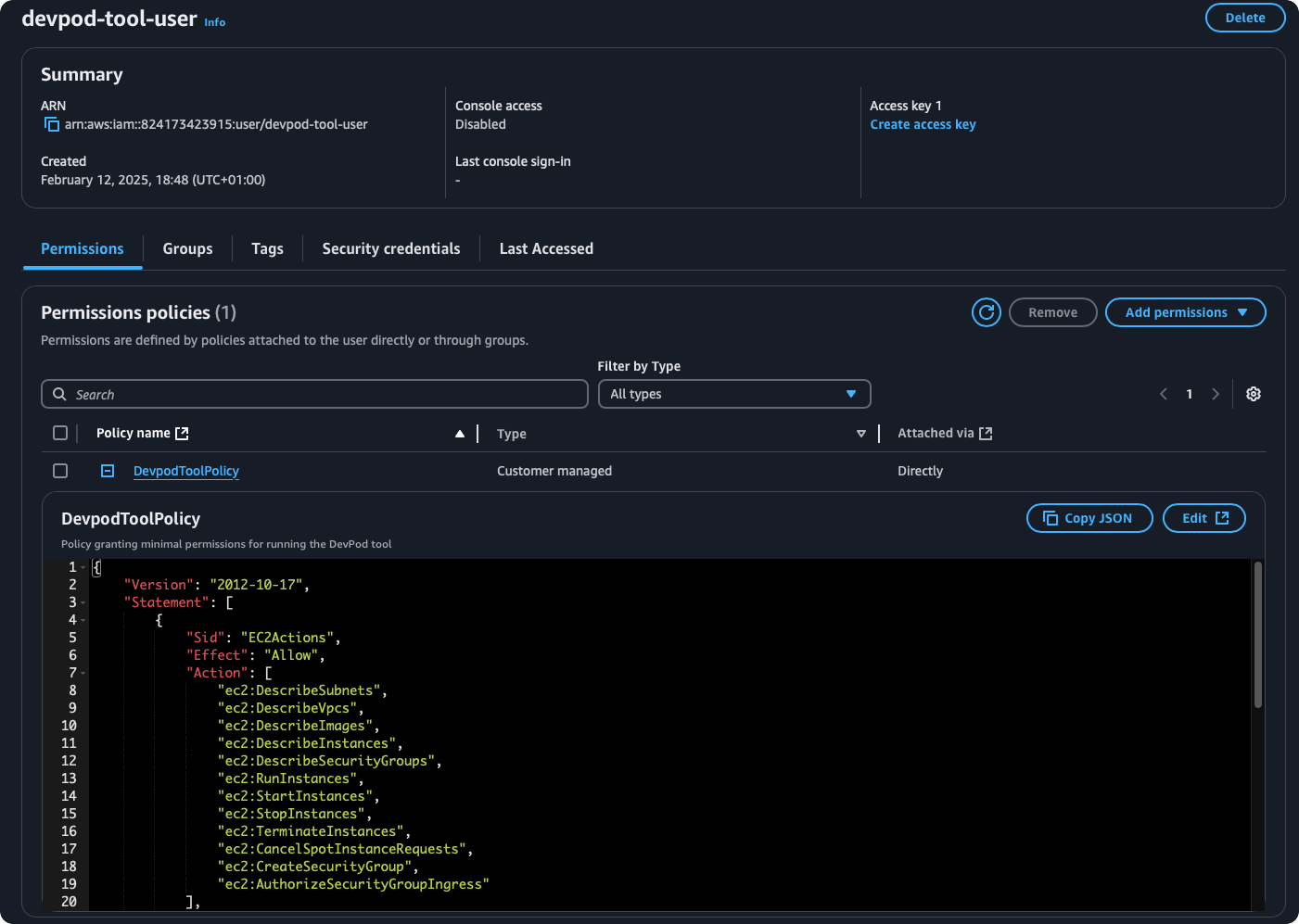Select all policies header checkbox
The height and width of the screenshot is (924, 1299).
(x=60, y=433)
